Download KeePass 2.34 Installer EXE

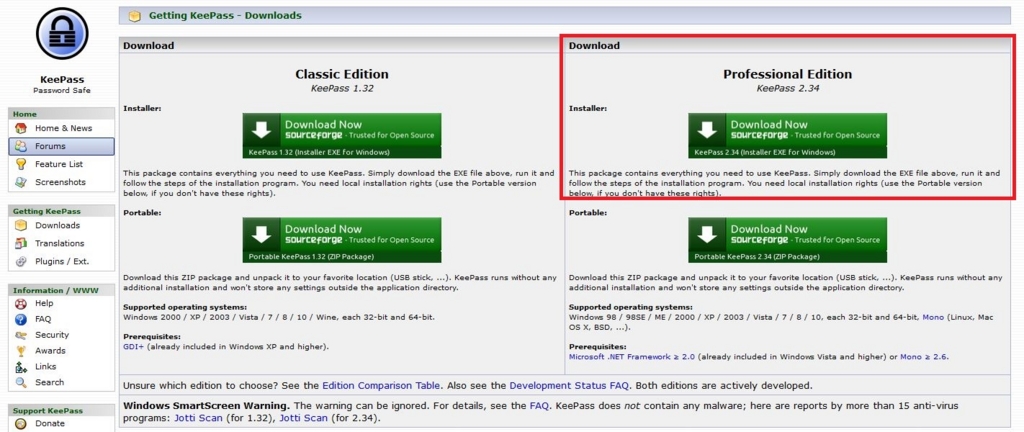[788, 136]
